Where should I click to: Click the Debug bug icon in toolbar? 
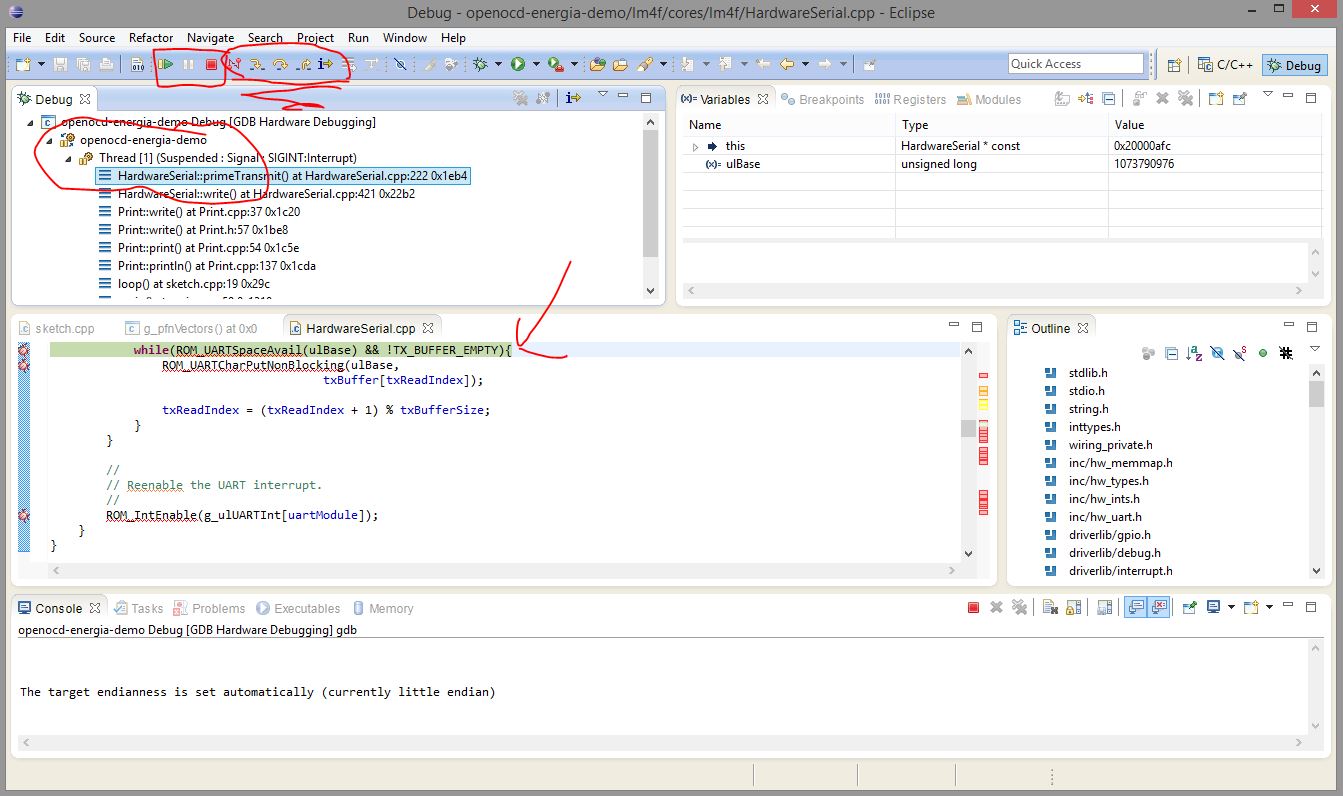coord(480,64)
